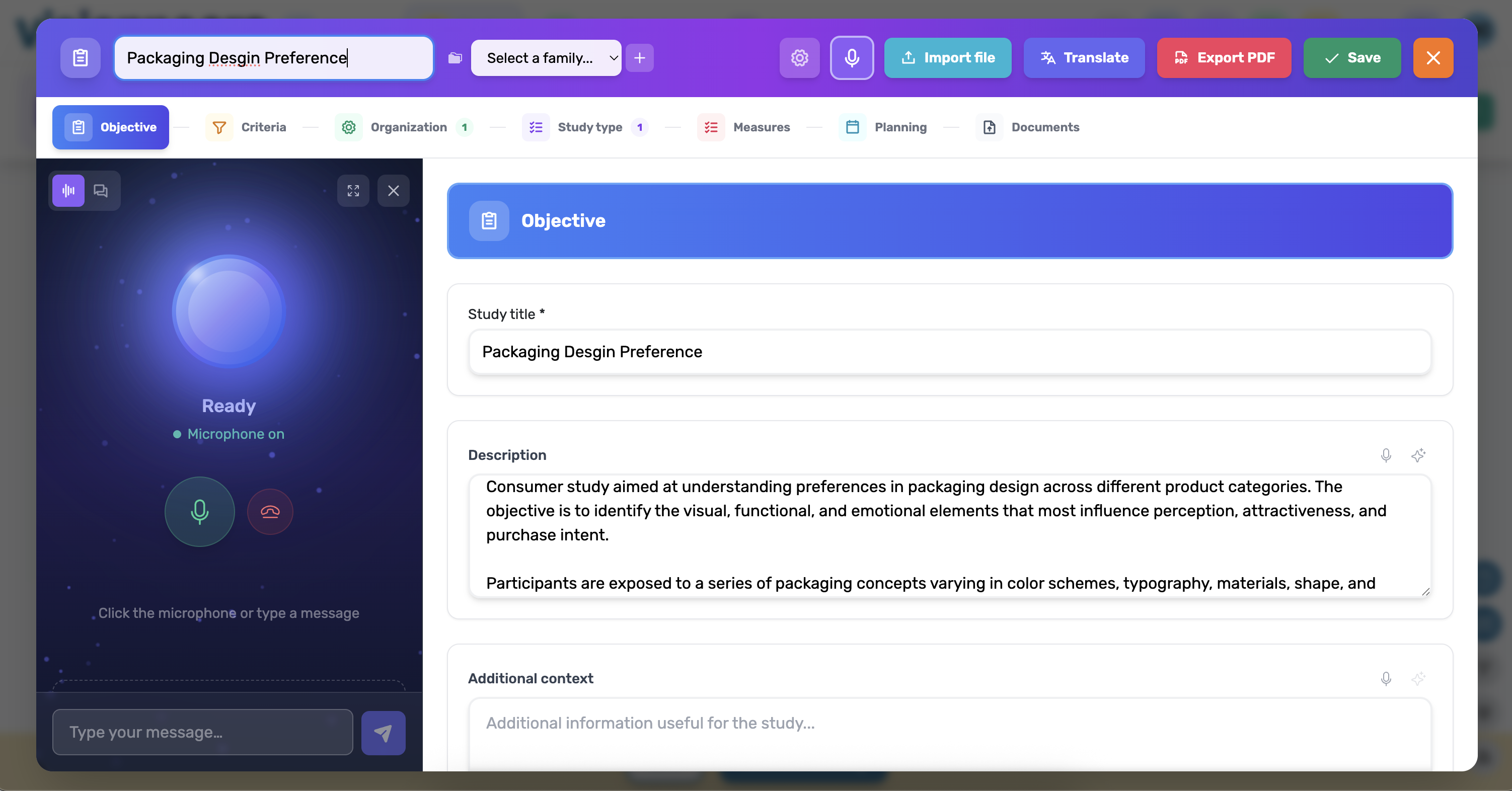Close the voice assistant panel
Screen dimensions: 1512x791
[393, 191]
